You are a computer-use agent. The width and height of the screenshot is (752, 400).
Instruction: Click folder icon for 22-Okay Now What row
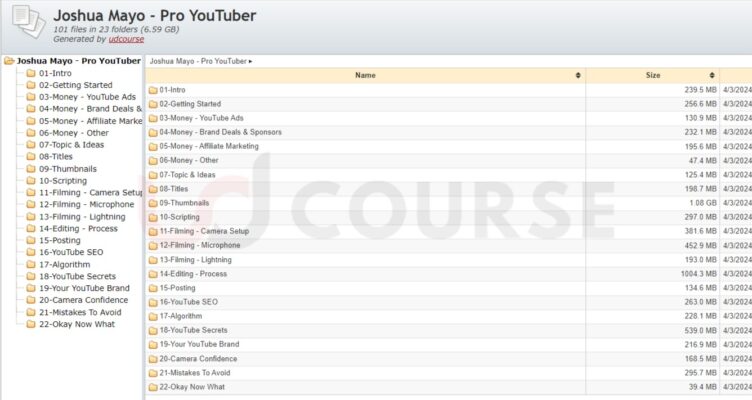pos(153,387)
